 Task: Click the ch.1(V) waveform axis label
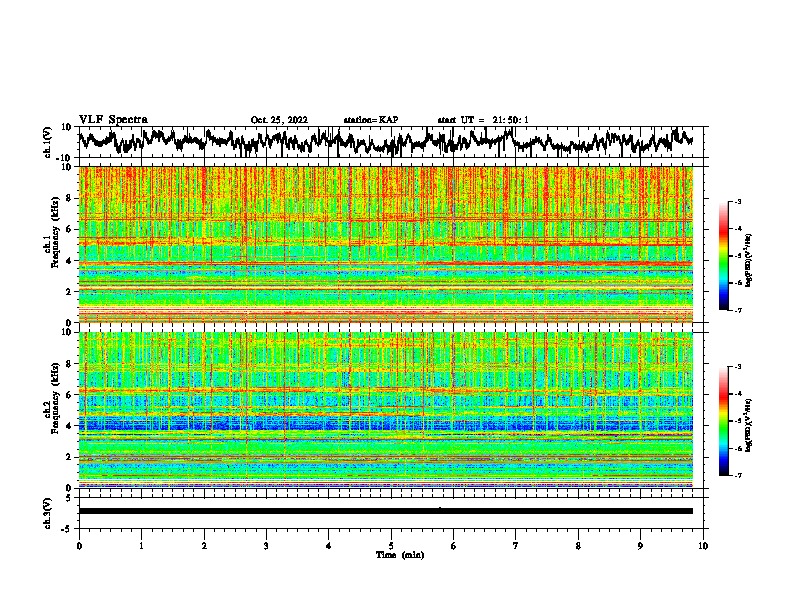[48, 142]
